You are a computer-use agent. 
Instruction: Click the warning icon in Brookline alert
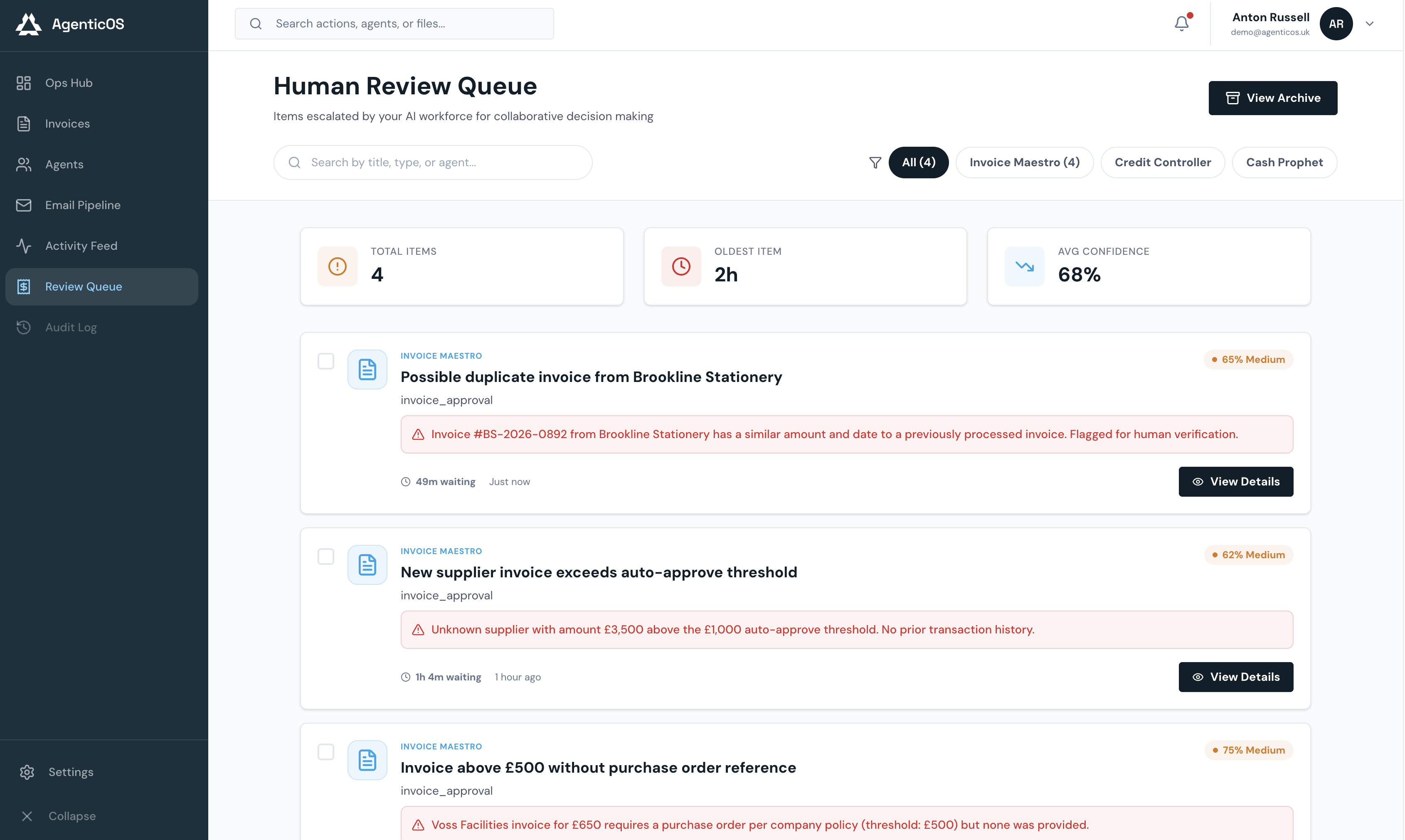tap(418, 435)
